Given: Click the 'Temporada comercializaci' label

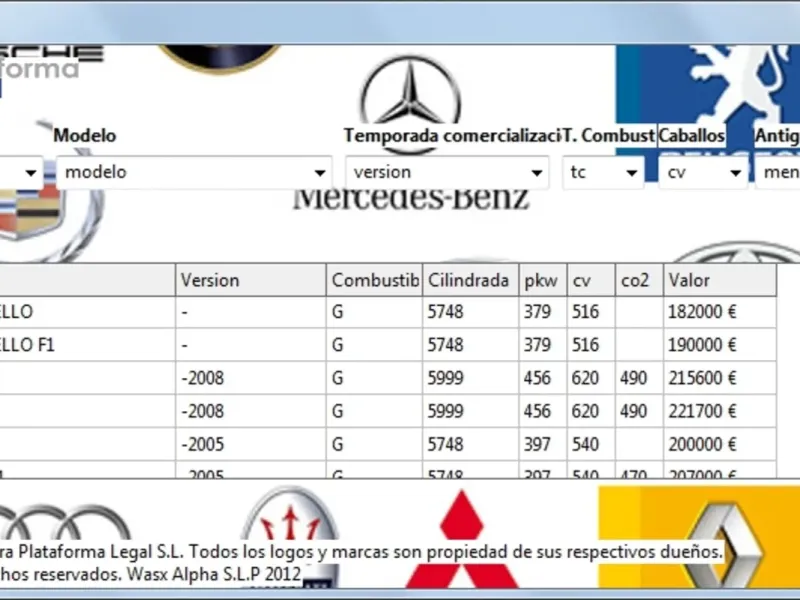Looking at the screenshot, I should [x=452, y=136].
